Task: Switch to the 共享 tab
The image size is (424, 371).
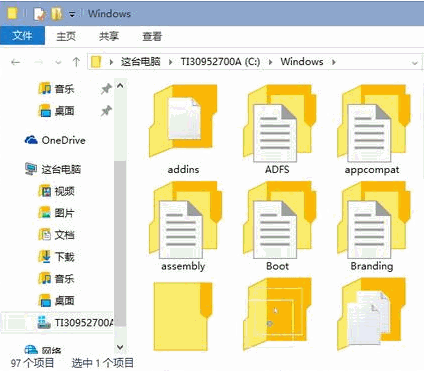Action: pyautogui.click(x=109, y=36)
